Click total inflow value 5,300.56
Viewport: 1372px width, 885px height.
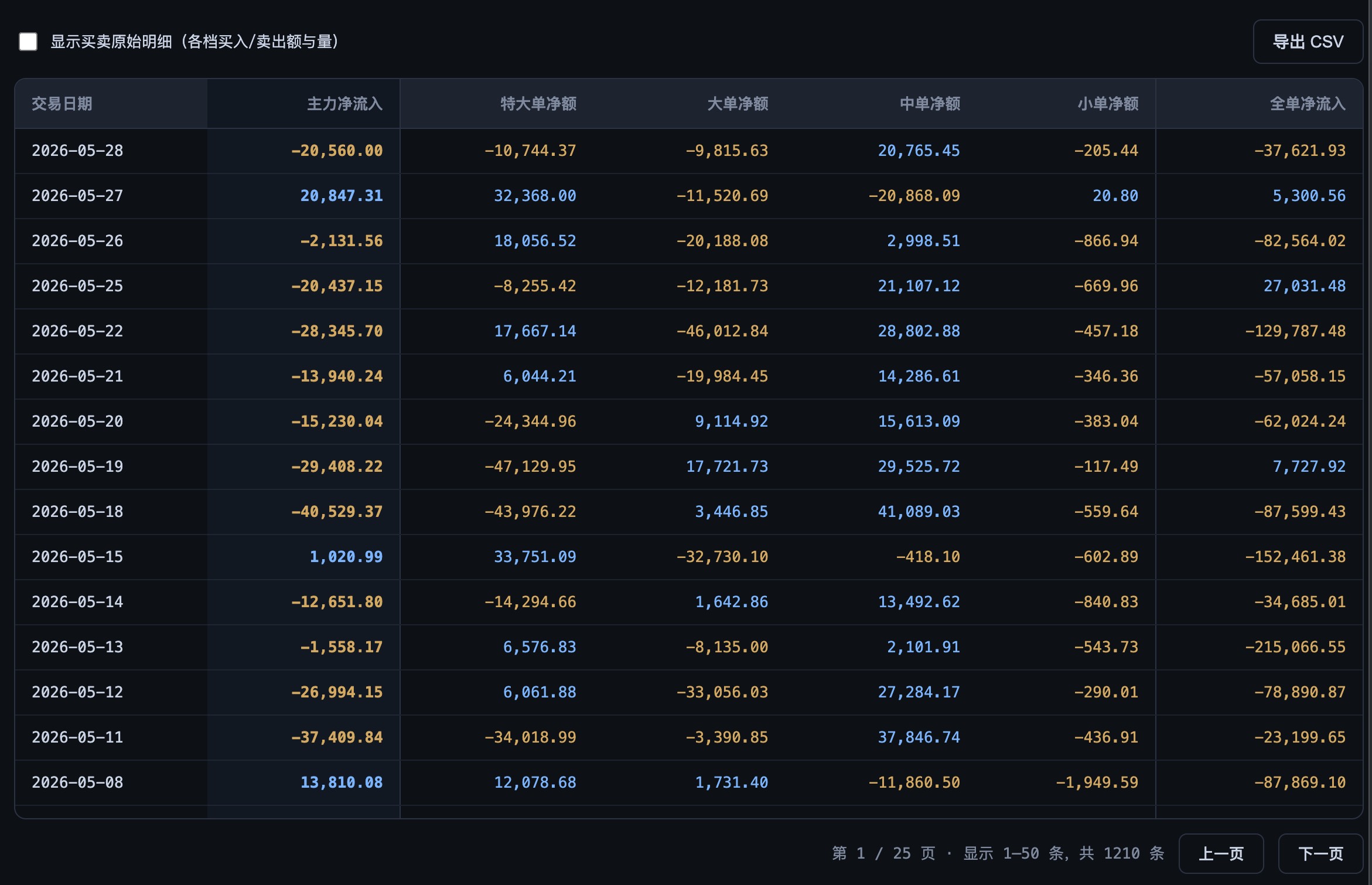tap(1309, 196)
